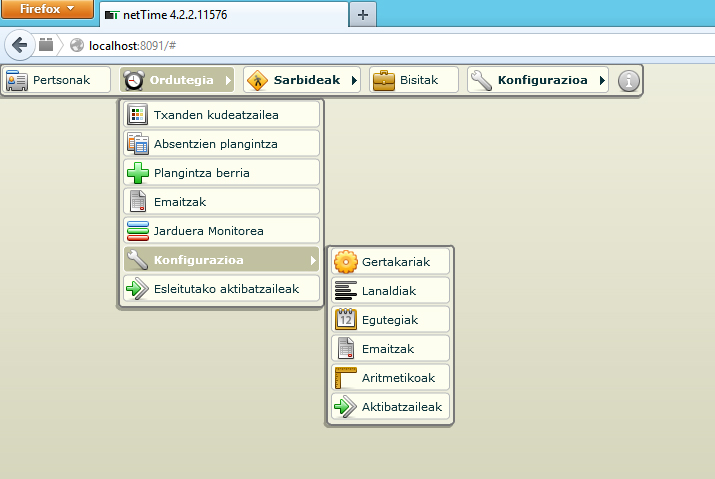The width and height of the screenshot is (715, 479).
Task: Expand the Sarbideak submenu arrow
Action: [354, 81]
